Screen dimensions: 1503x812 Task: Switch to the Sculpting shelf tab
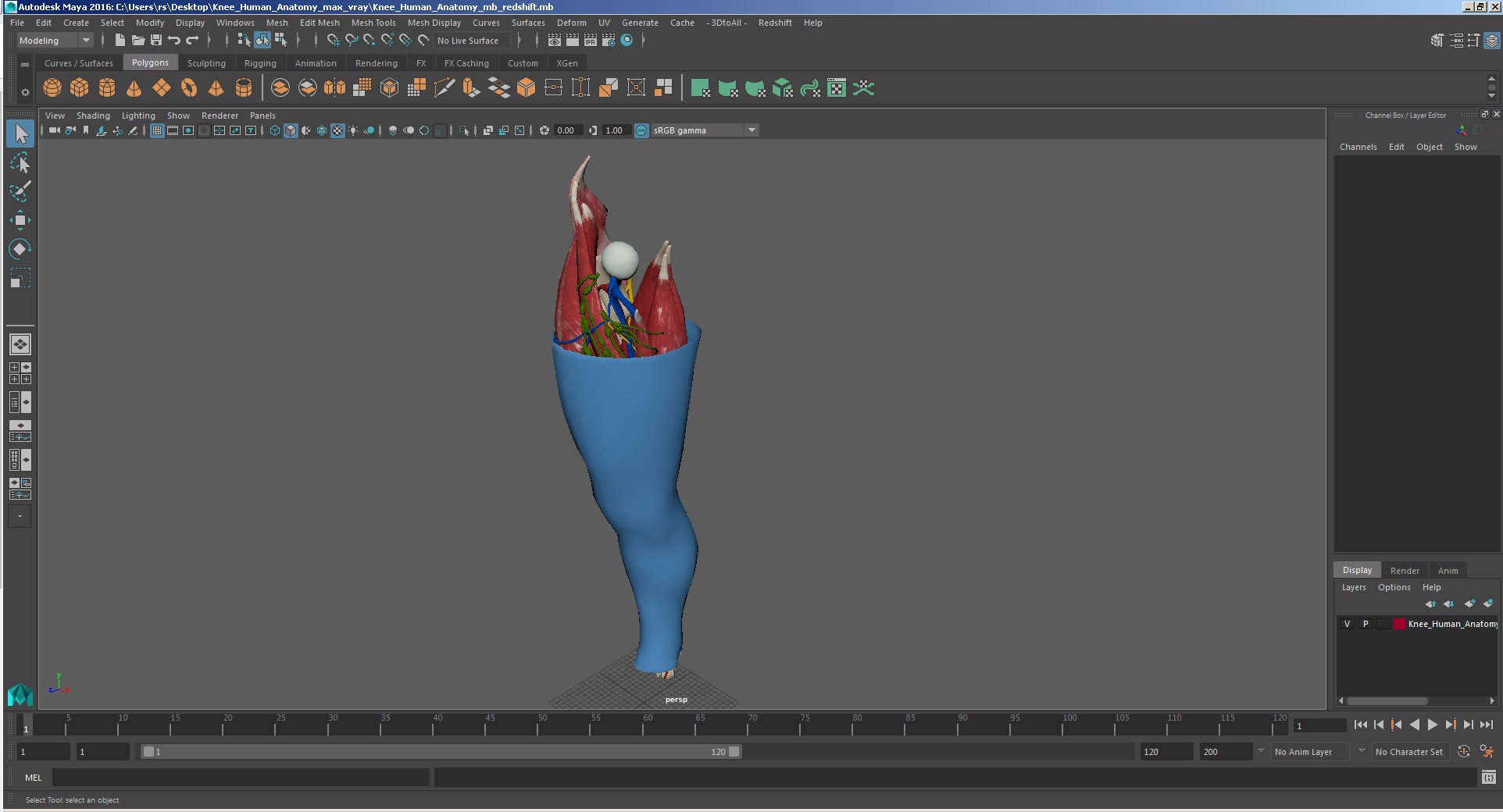(x=206, y=63)
